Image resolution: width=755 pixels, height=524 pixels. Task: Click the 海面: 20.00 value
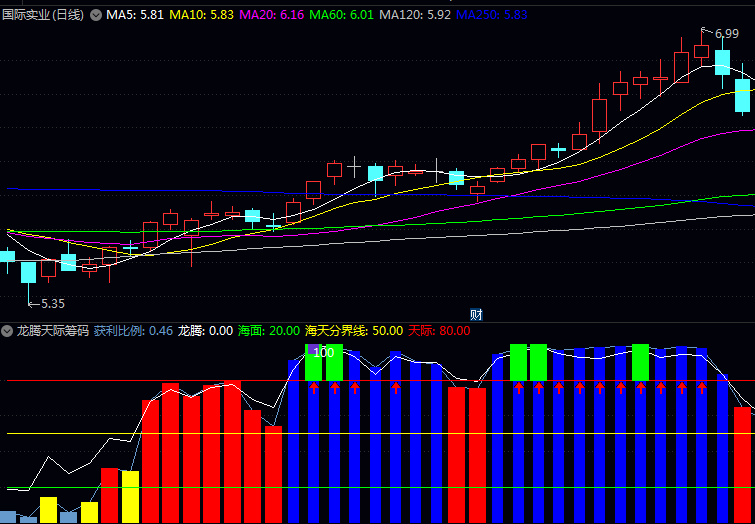point(269,331)
